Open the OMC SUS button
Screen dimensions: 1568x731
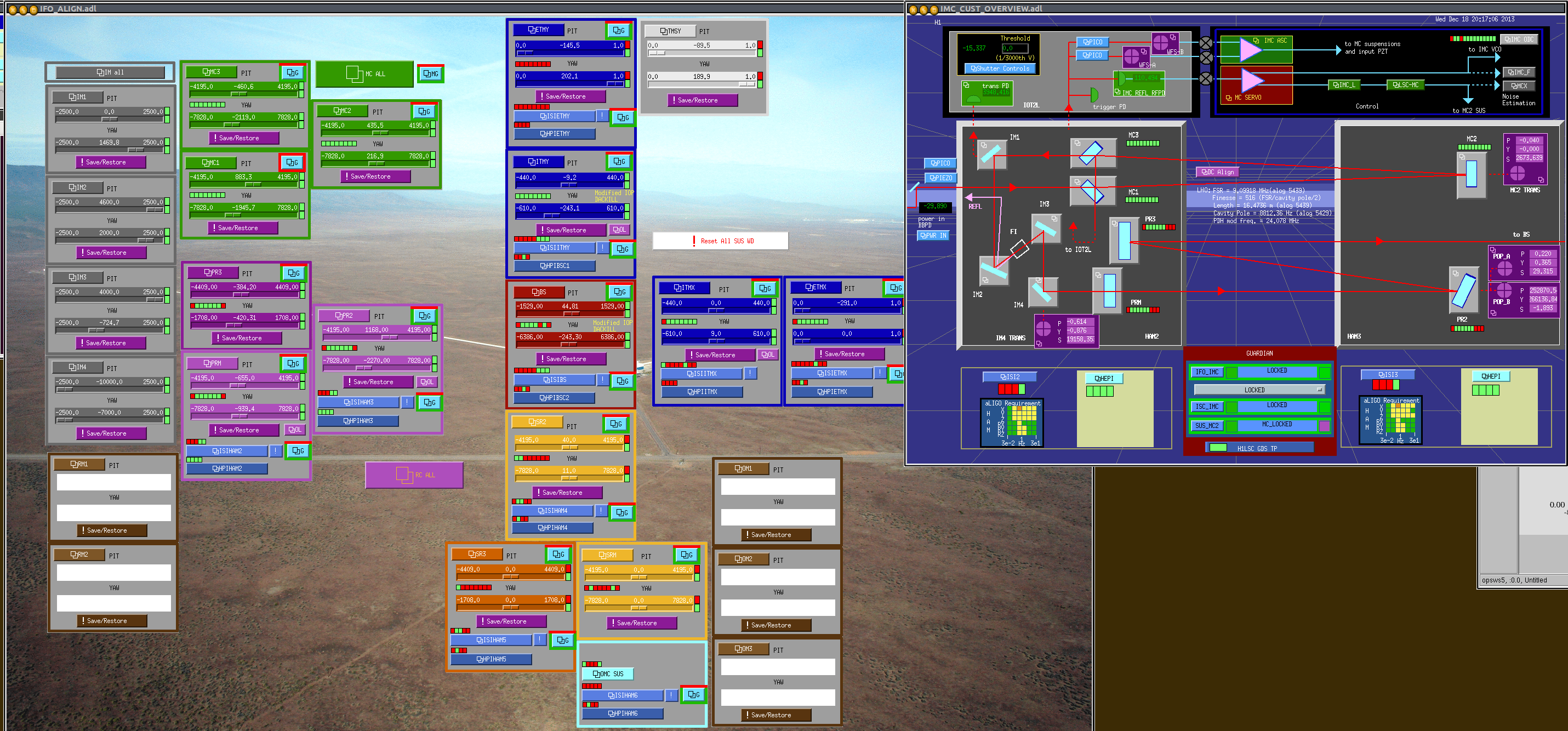(x=607, y=674)
